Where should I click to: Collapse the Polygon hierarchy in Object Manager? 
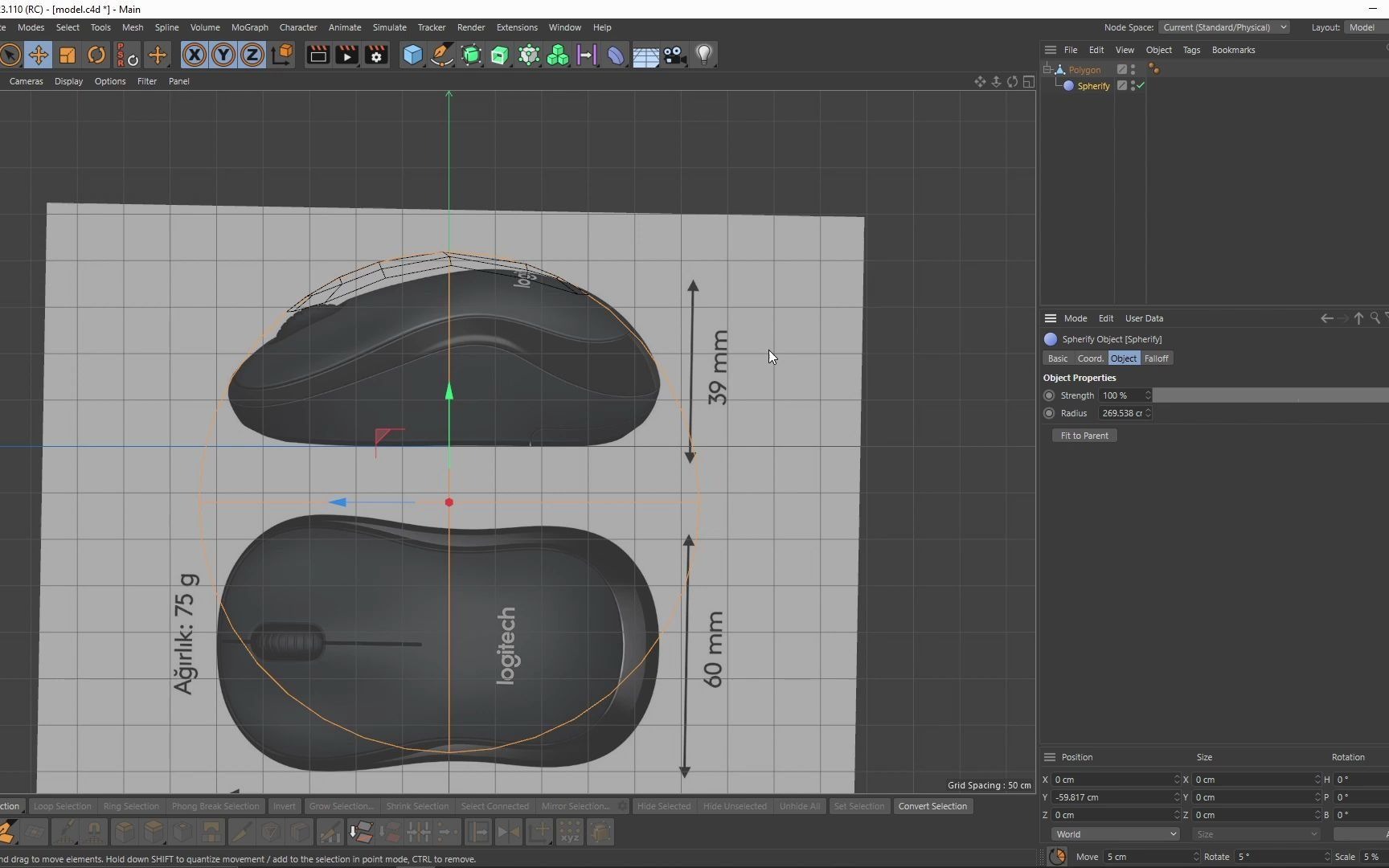[1047, 69]
